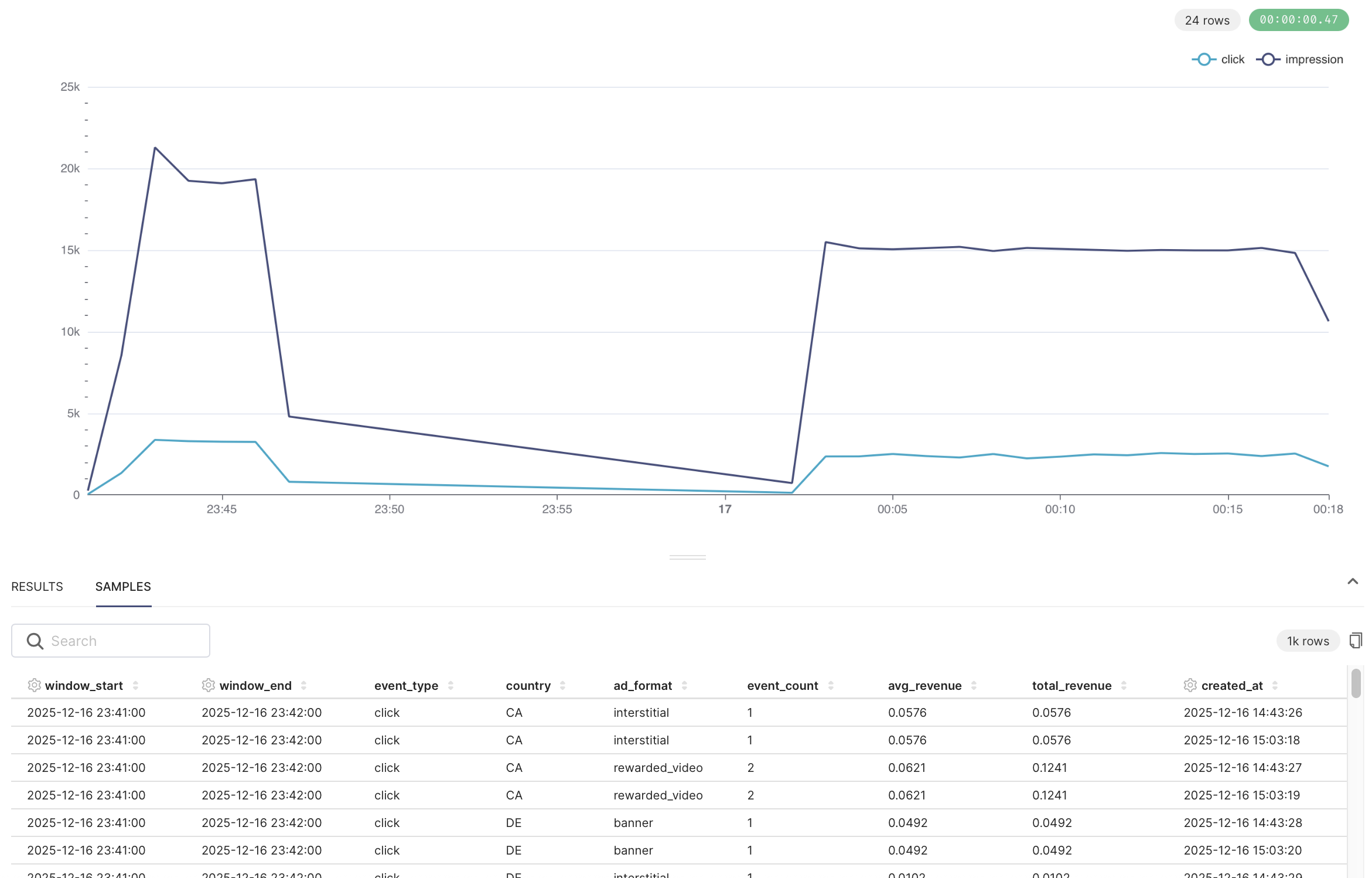Switch to the RESULTS tab
The width and height of the screenshot is (1372, 878).
pos(37,587)
